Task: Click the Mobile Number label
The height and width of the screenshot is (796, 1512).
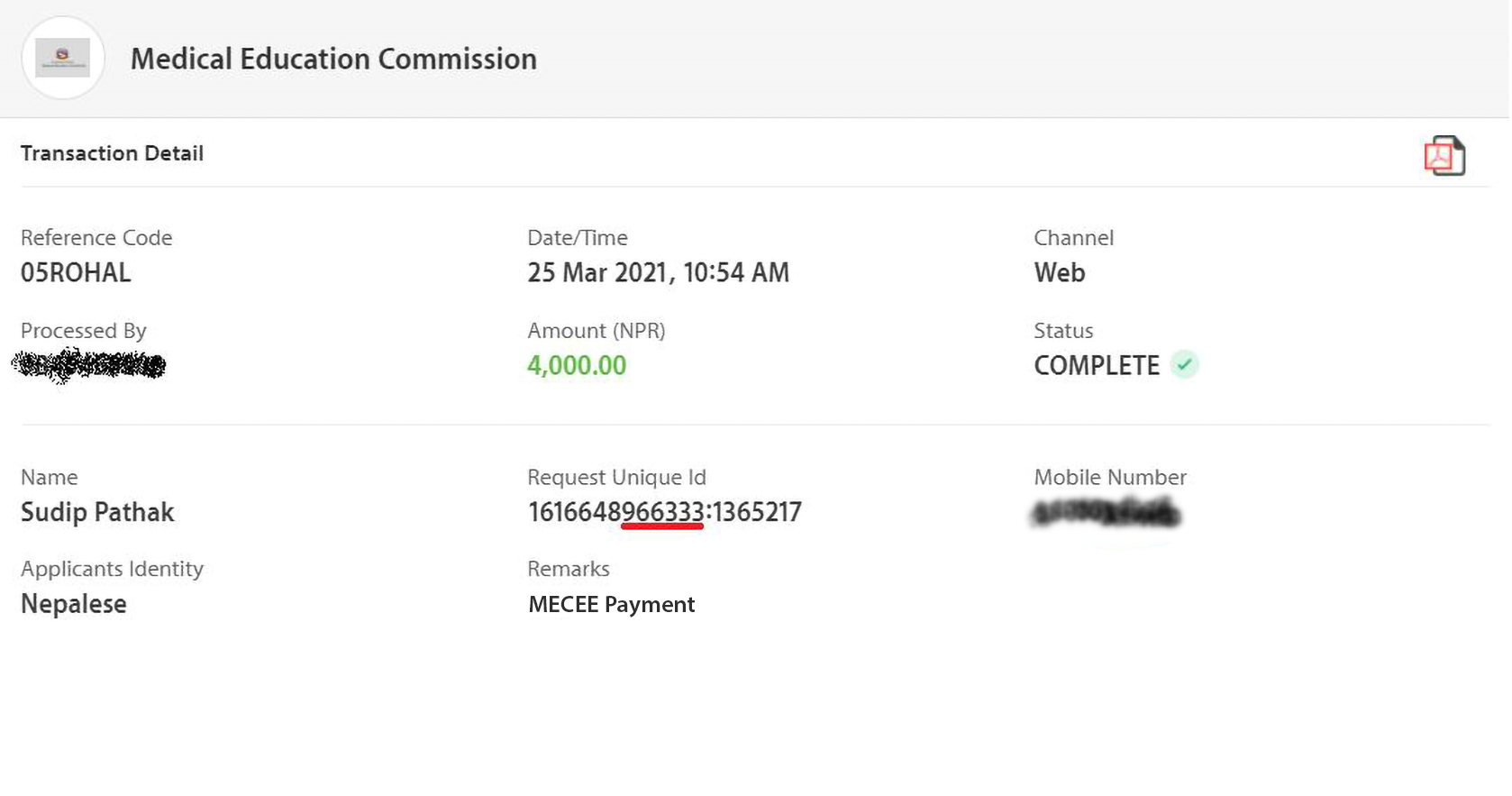Action: point(1109,477)
